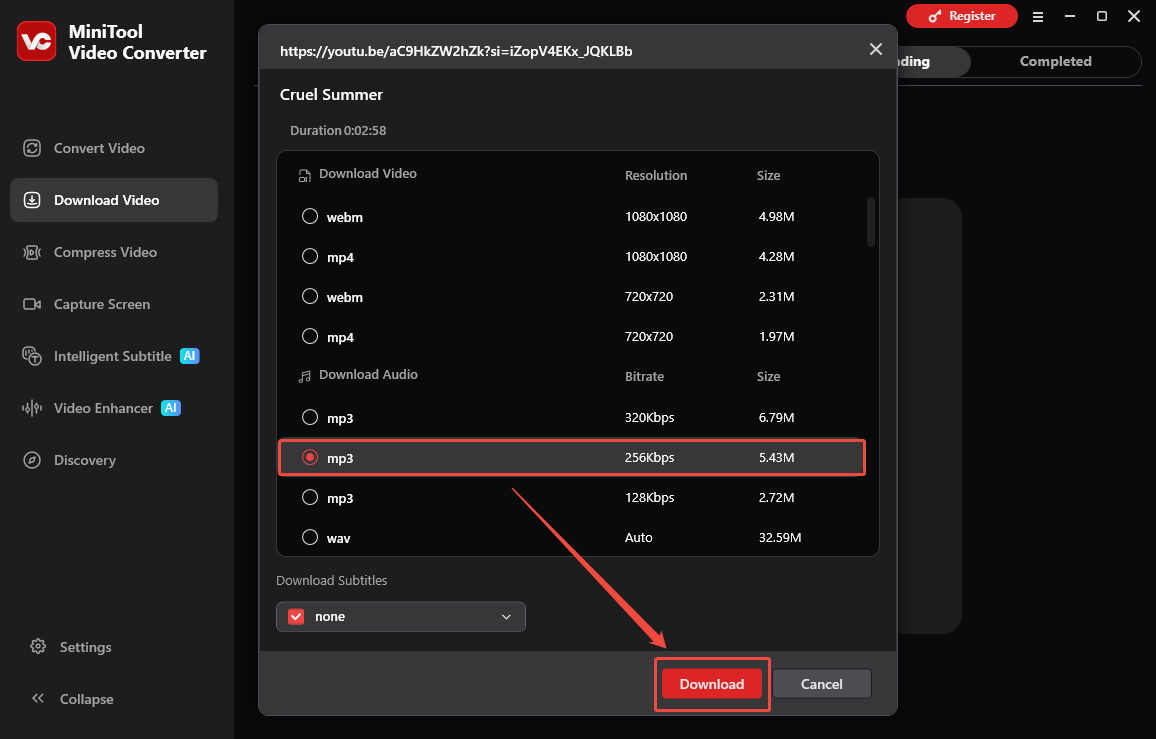The width and height of the screenshot is (1156, 739).
Task: Click the YouTube URL in dialog header
Action: click(x=456, y=51)
